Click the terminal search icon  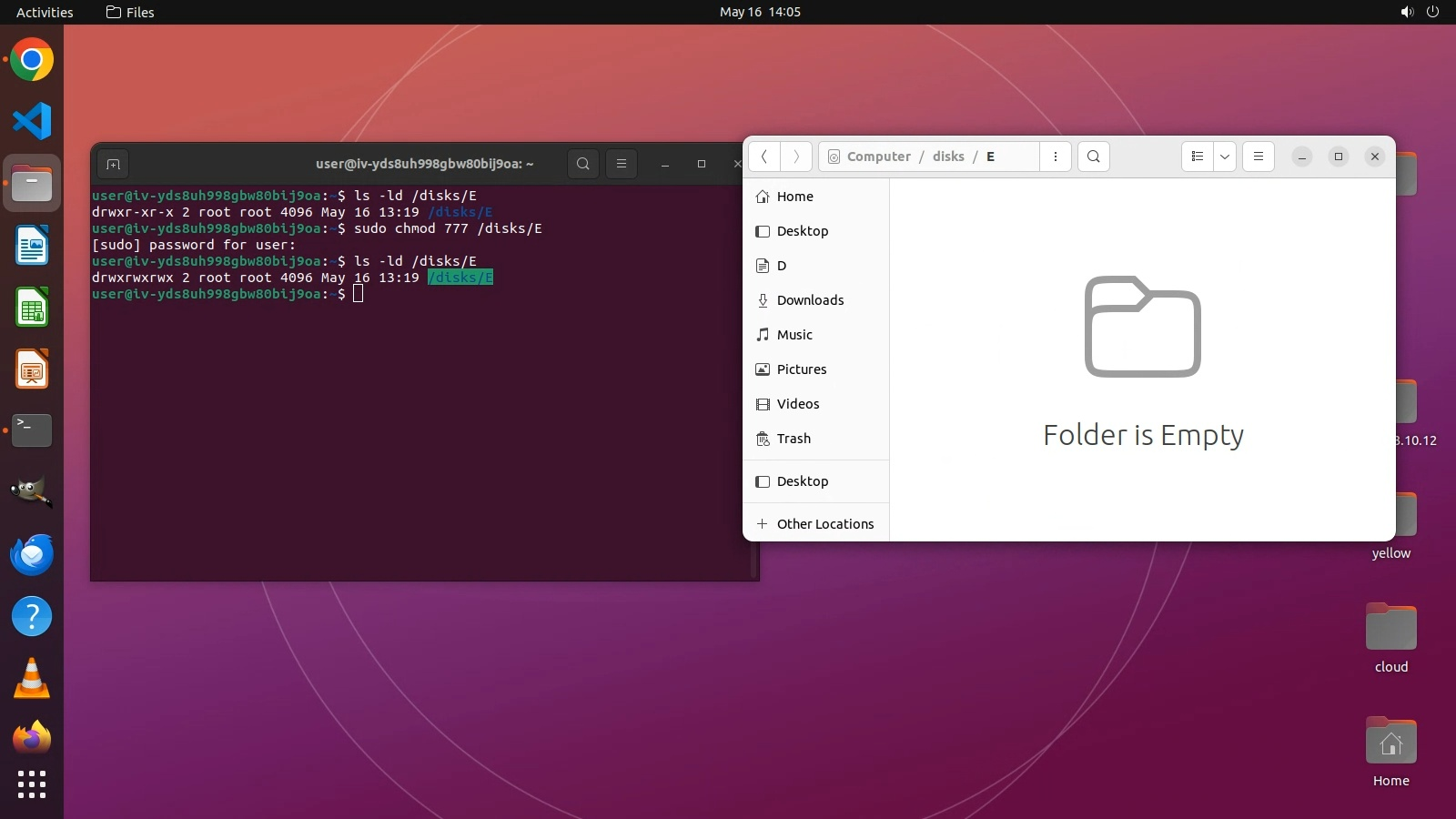click(x=583, y=164)
